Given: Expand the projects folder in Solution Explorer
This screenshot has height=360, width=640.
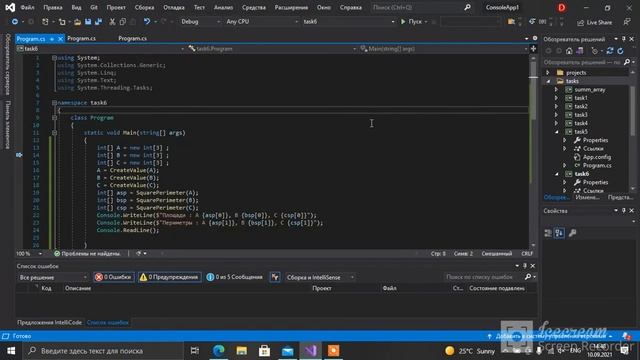Looking at the screenshot, I should tap(548, 73).
